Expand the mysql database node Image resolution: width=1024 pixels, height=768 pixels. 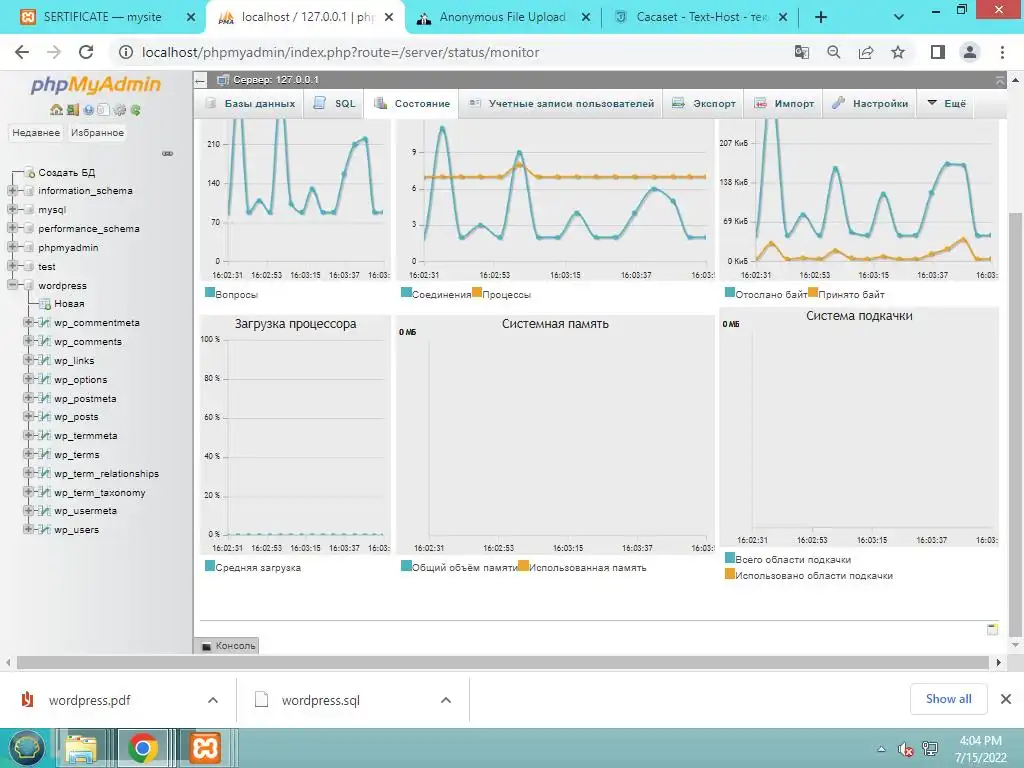pos(12,210)
